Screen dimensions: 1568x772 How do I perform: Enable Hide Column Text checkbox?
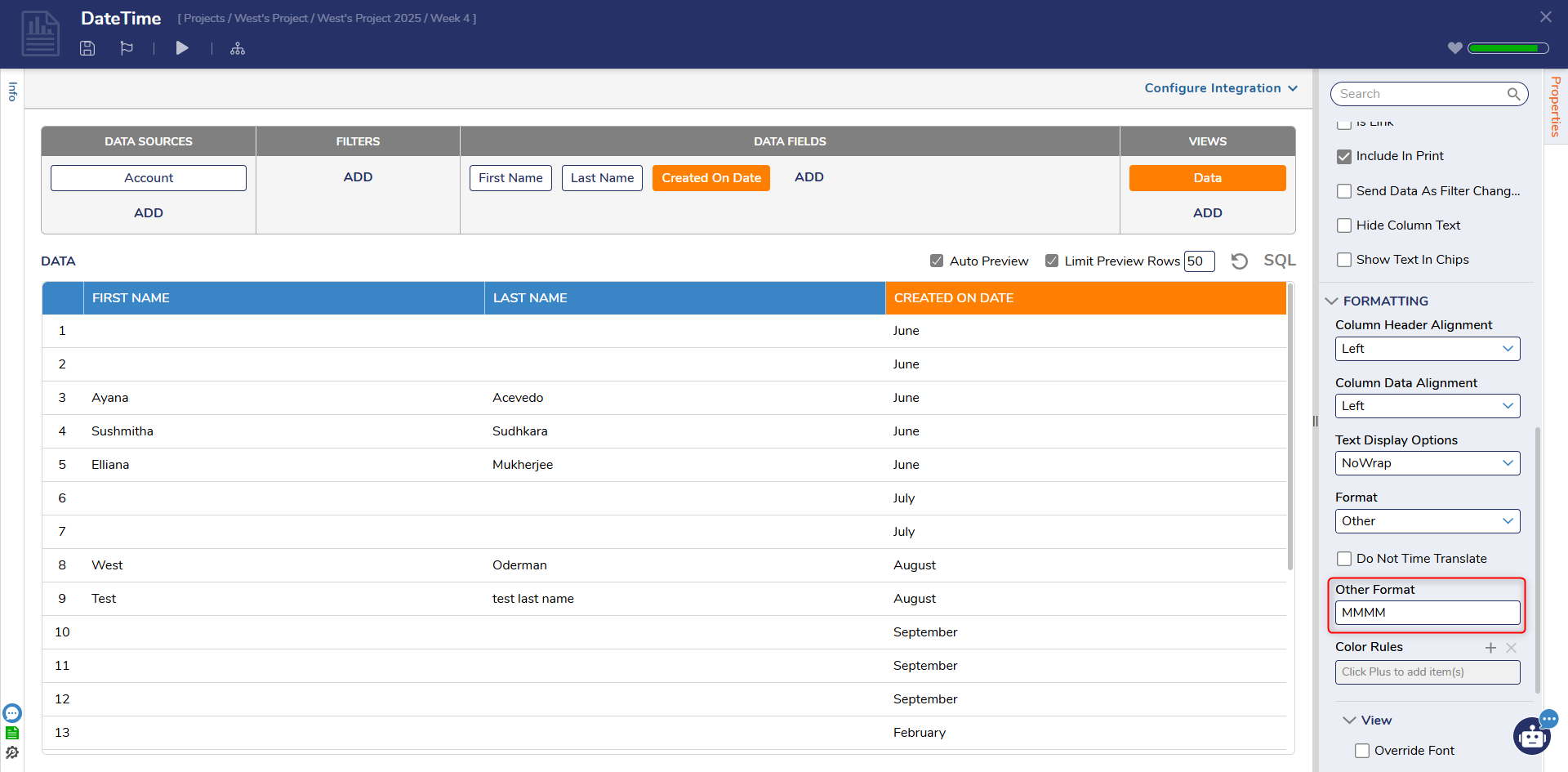click(x=1344, y=225)
